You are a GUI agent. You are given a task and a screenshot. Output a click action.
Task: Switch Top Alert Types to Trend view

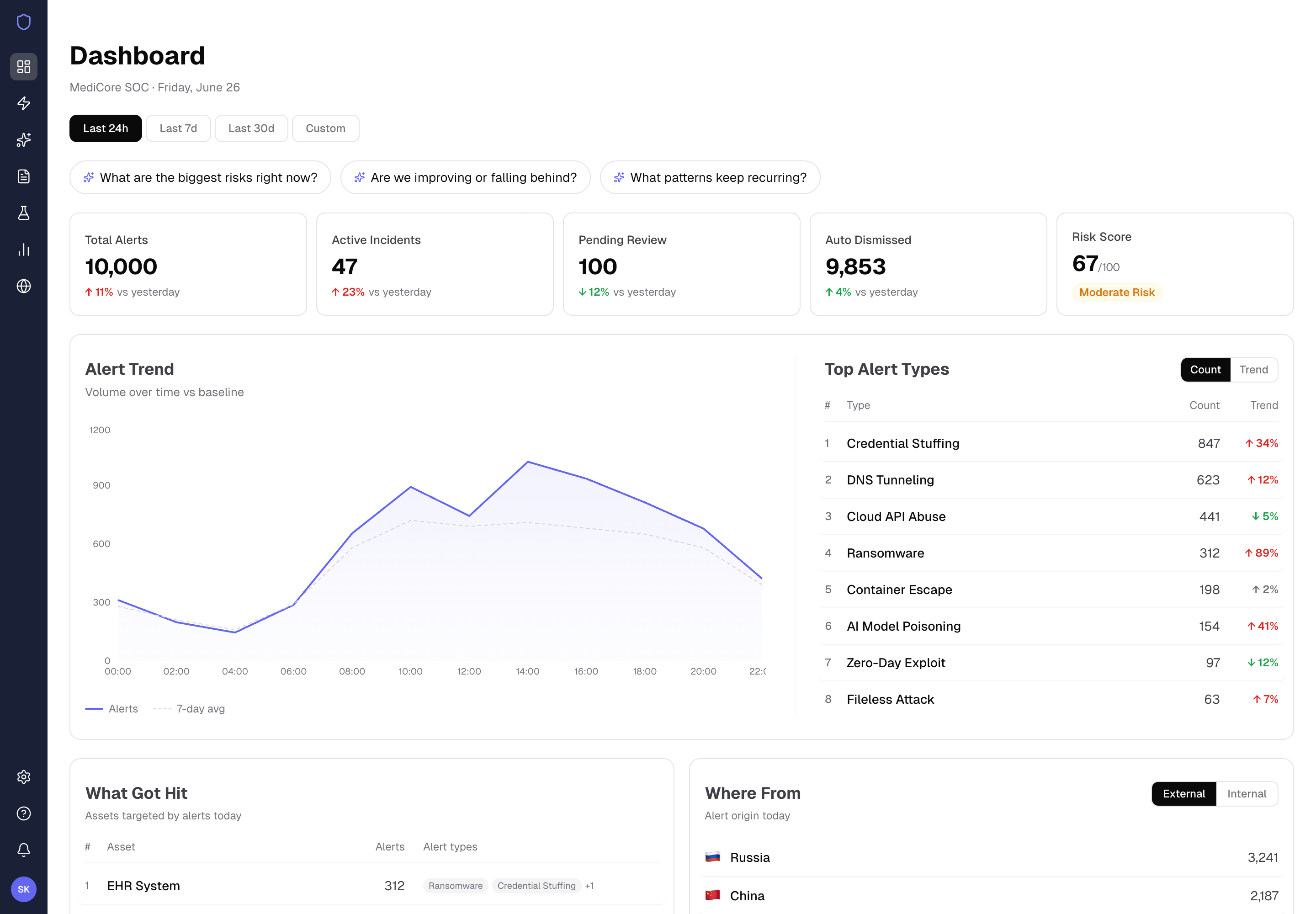tap(1253, 369)
